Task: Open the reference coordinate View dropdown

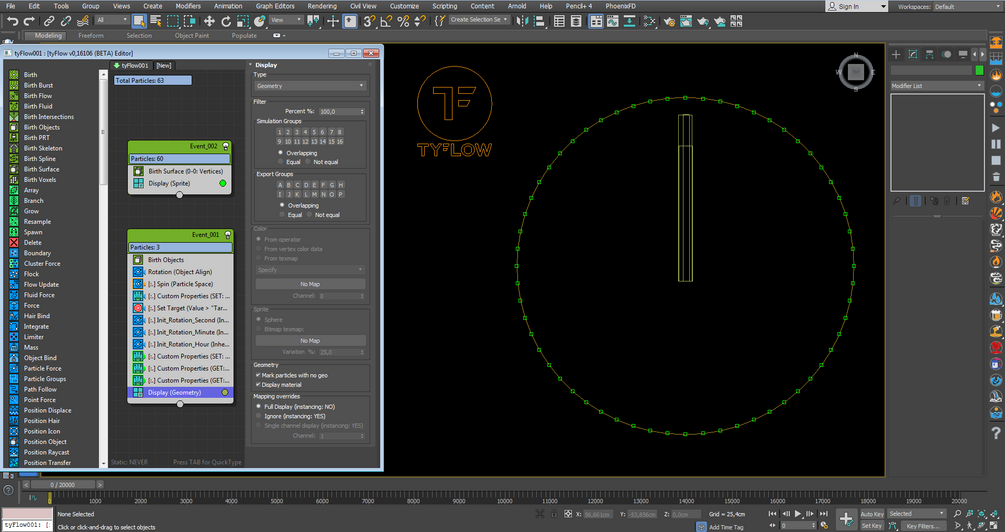Action: (x=286, y=21)
